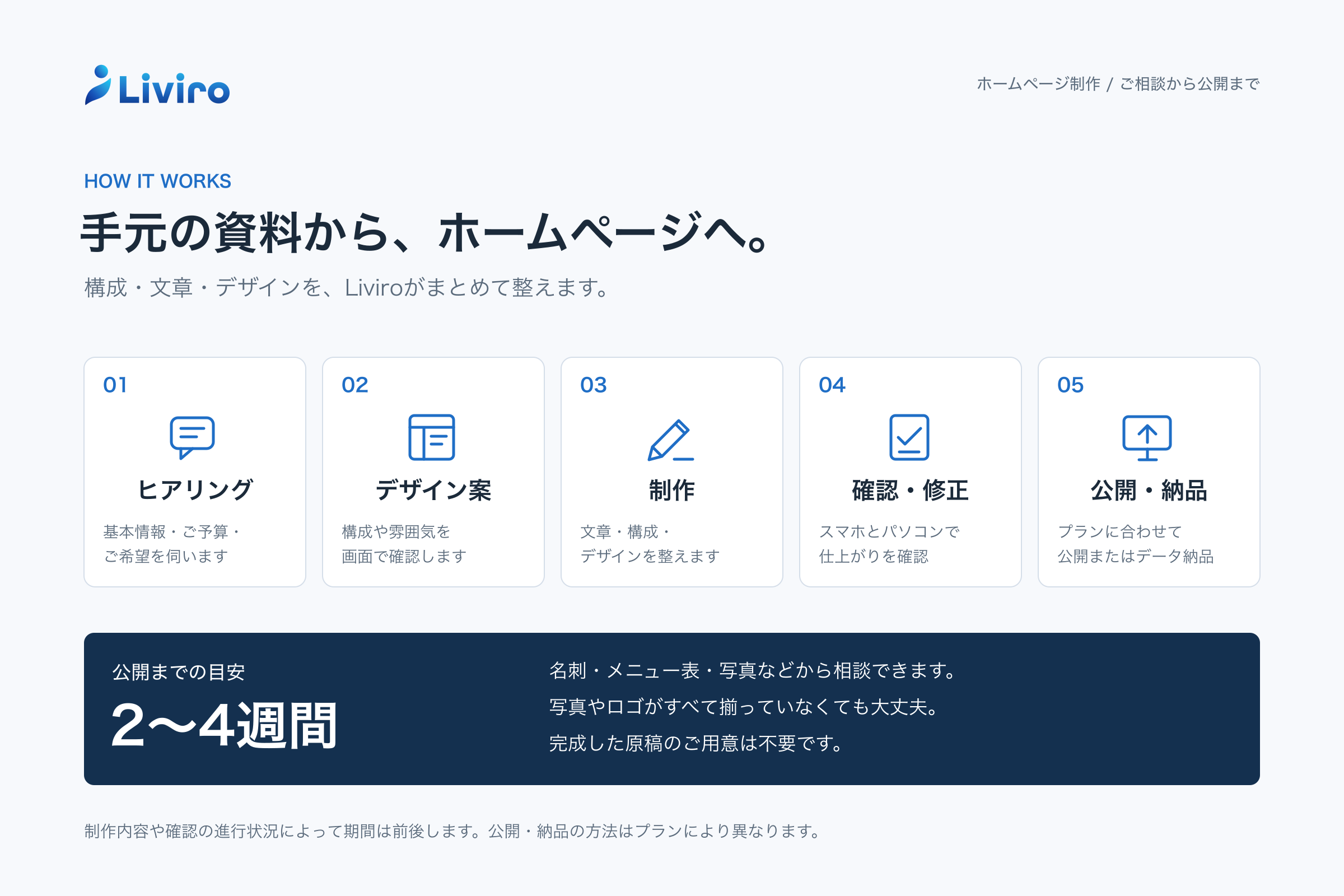The width and height of the screenshot is (1344, 896).
Task: Click the speech bubble hearing icon
Action: point(193,438)
